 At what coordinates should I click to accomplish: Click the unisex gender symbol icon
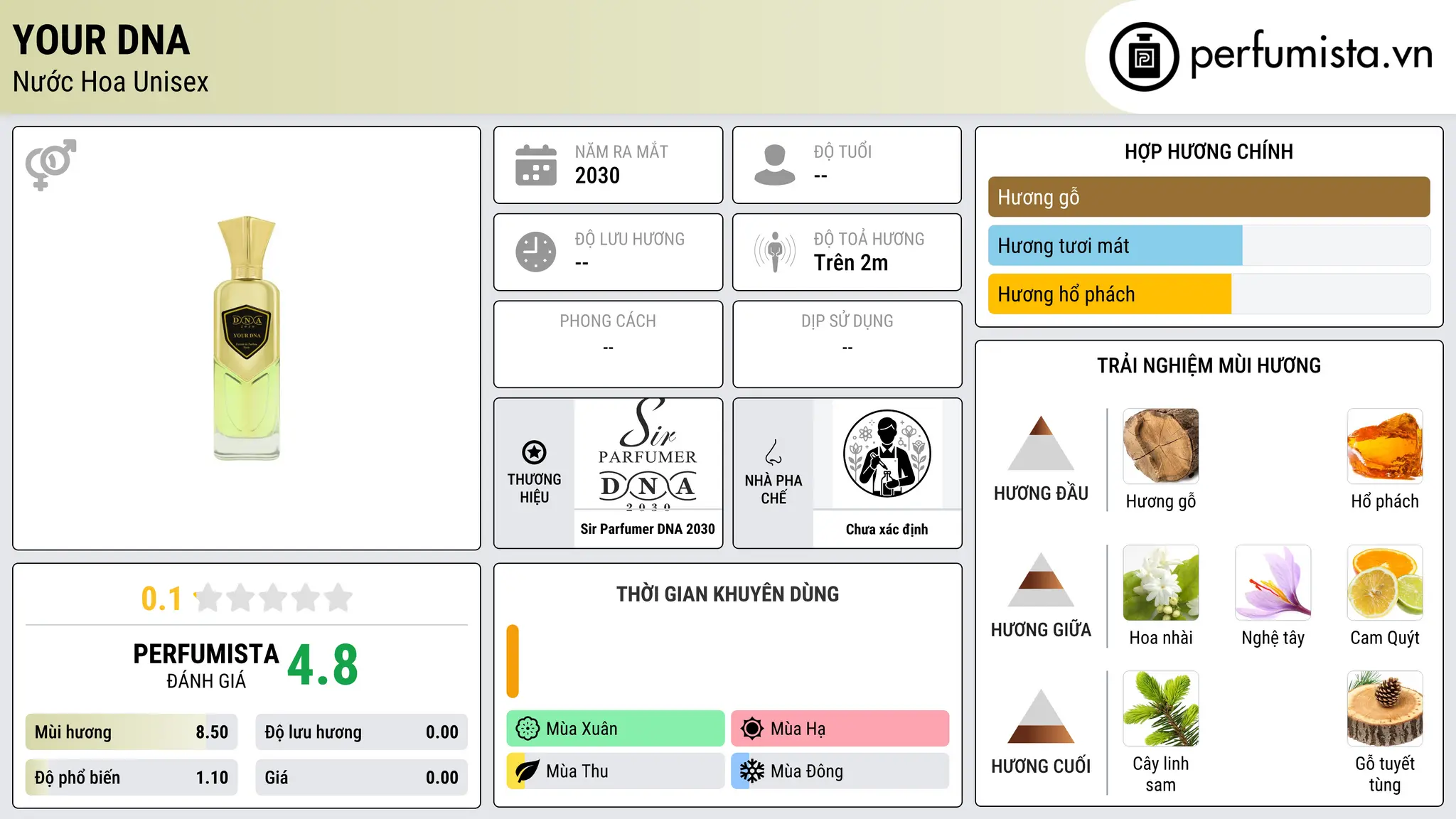click(50, 164)
